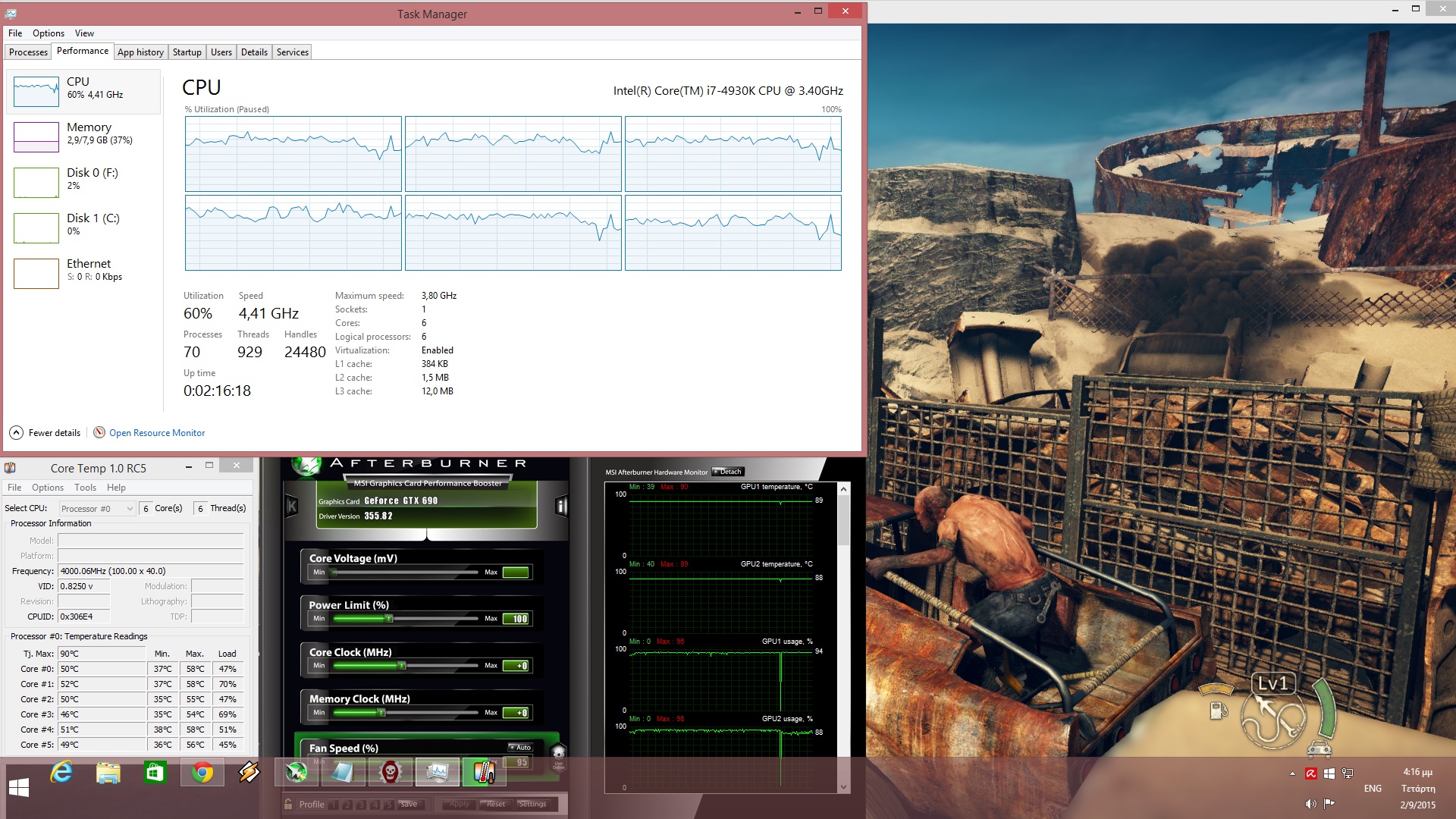Open Core Temp thermometer taskbar icon
The width and height of the screenshot is (1456, 819).
tap(484, 773)
